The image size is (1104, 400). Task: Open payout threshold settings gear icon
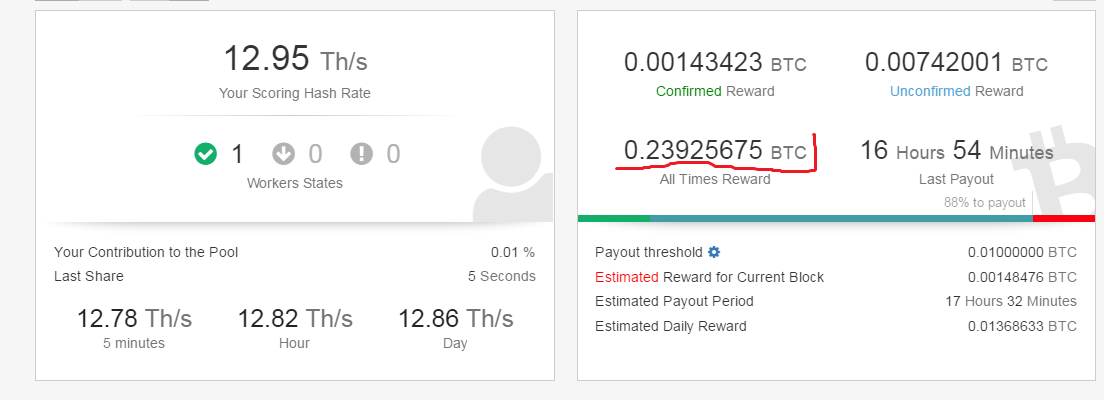[x=714, y=252]
